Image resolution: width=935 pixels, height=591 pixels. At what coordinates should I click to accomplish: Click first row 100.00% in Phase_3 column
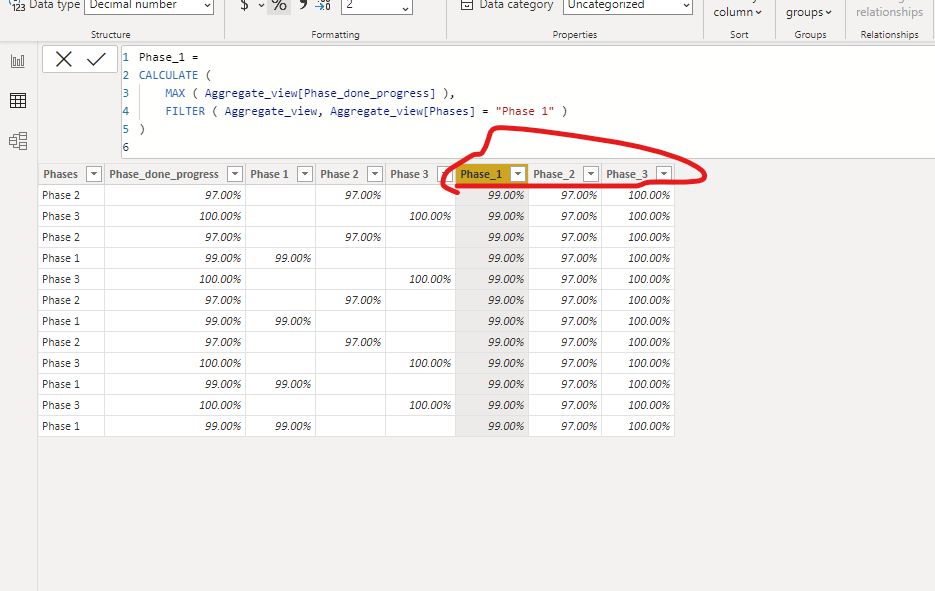[637, 195]
